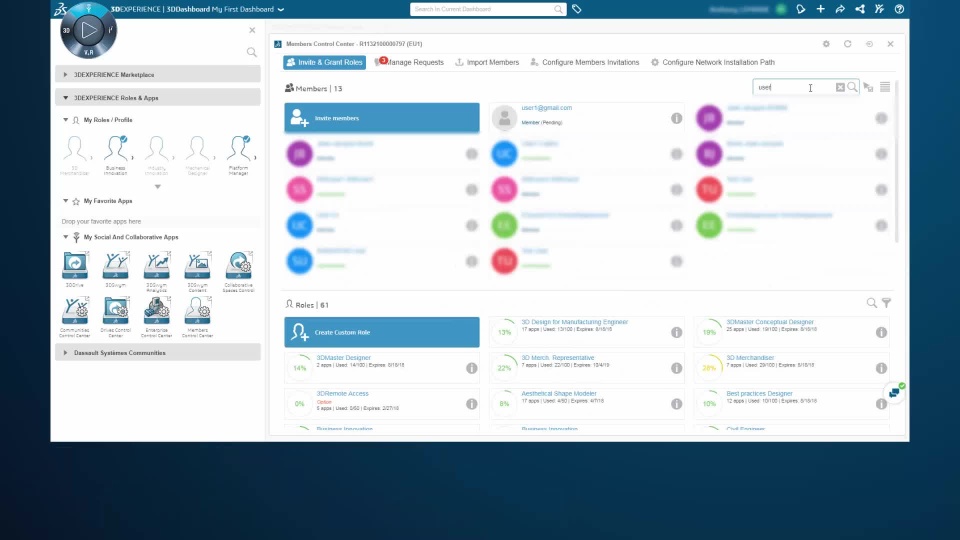Collapse My Favorite Apps section

(66, 201)
